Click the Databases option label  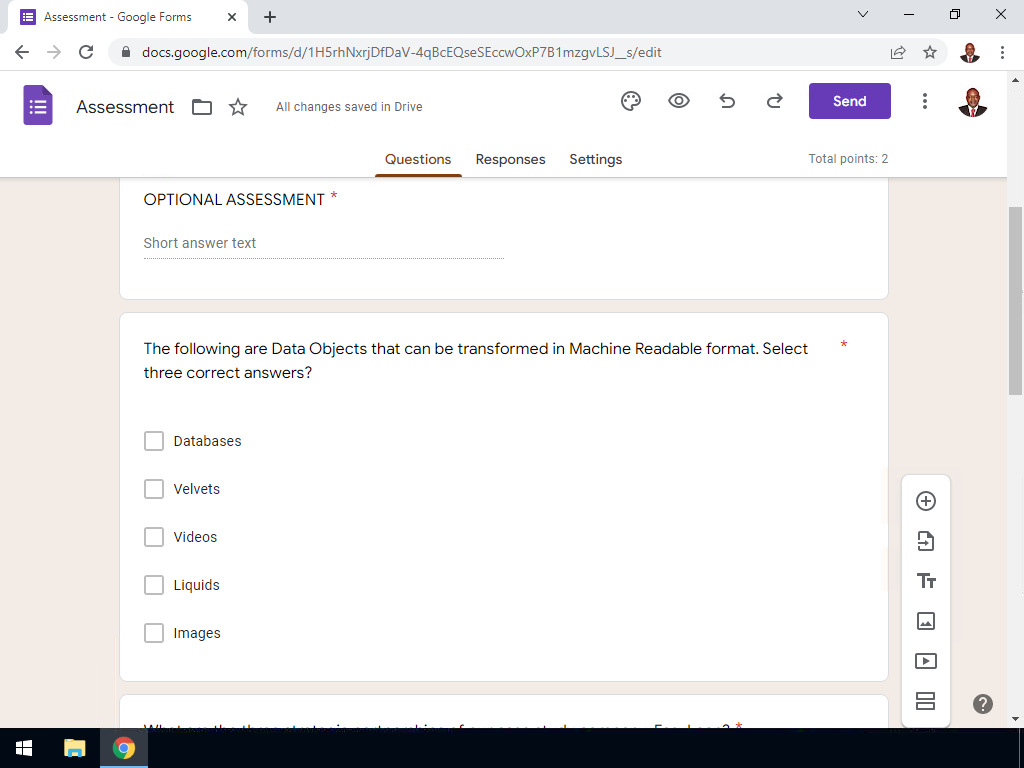[x=207, y=441]
